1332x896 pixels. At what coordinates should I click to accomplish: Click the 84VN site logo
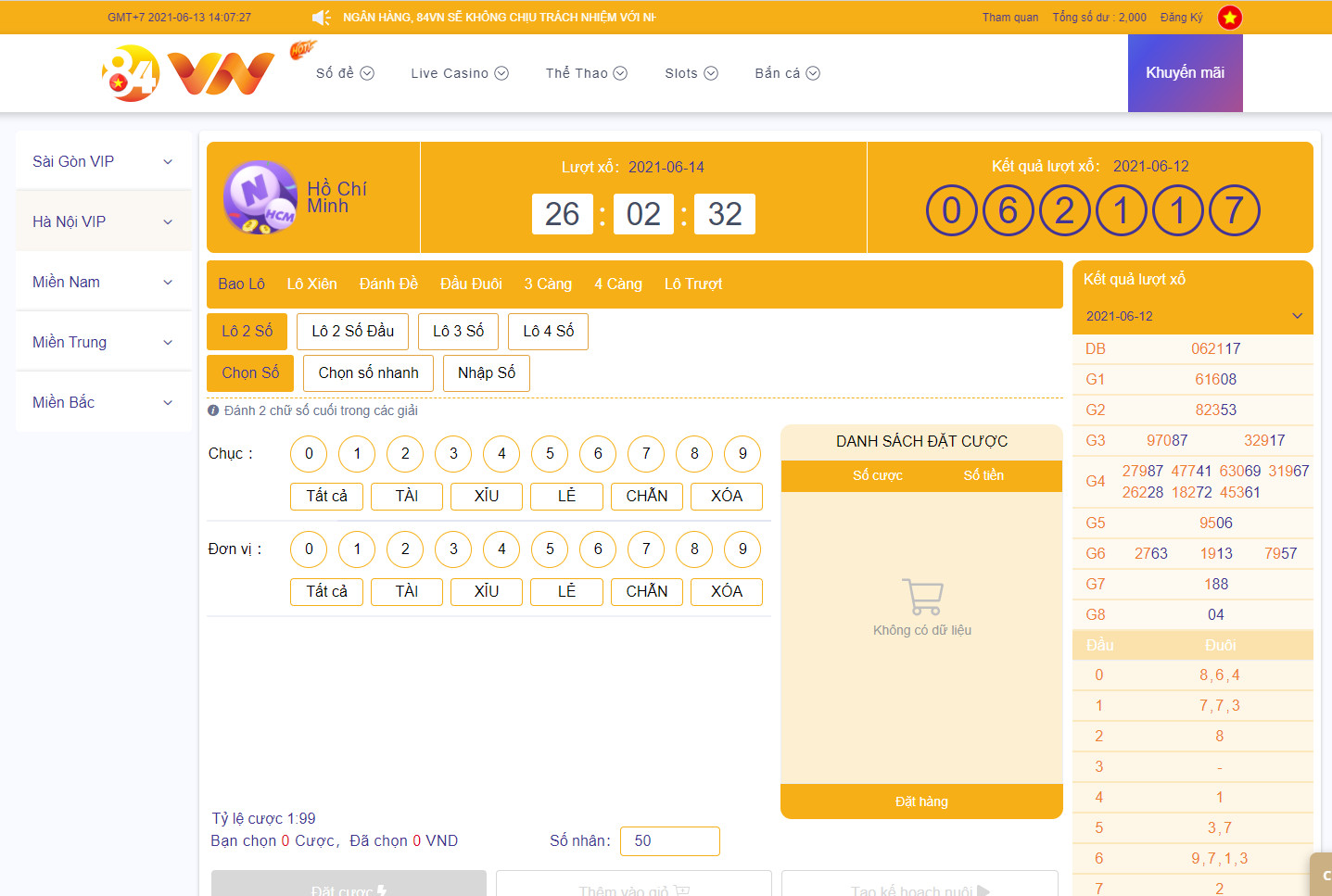click(x=188, y=73)
